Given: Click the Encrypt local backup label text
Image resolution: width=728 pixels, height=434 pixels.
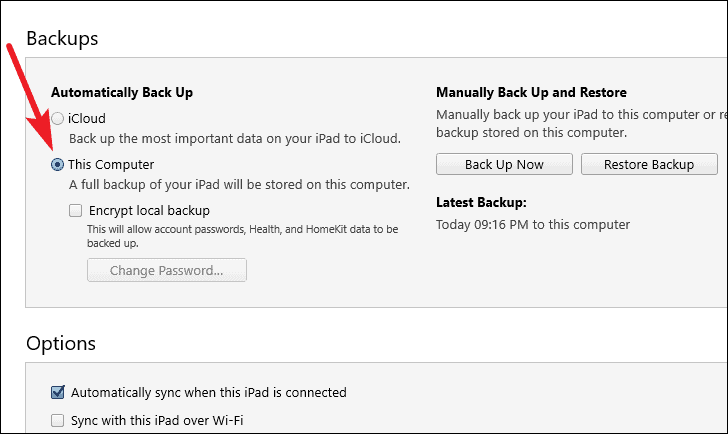Looking at the screenshot, I should [x=149, y=211].
